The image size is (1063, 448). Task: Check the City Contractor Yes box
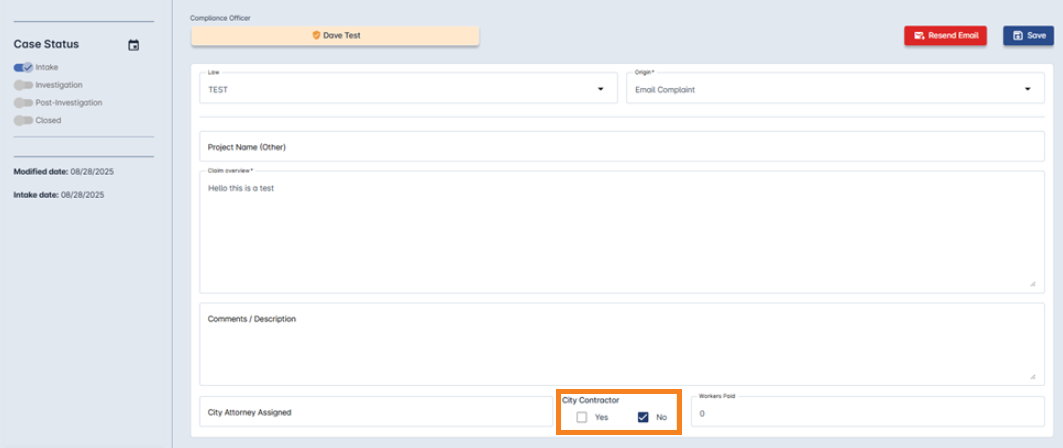point(582,418)
